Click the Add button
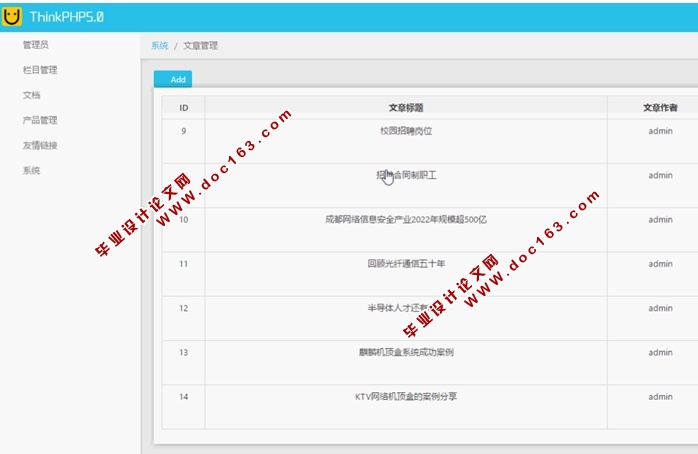This screenshot has width=698, height=454. point(173,79)
